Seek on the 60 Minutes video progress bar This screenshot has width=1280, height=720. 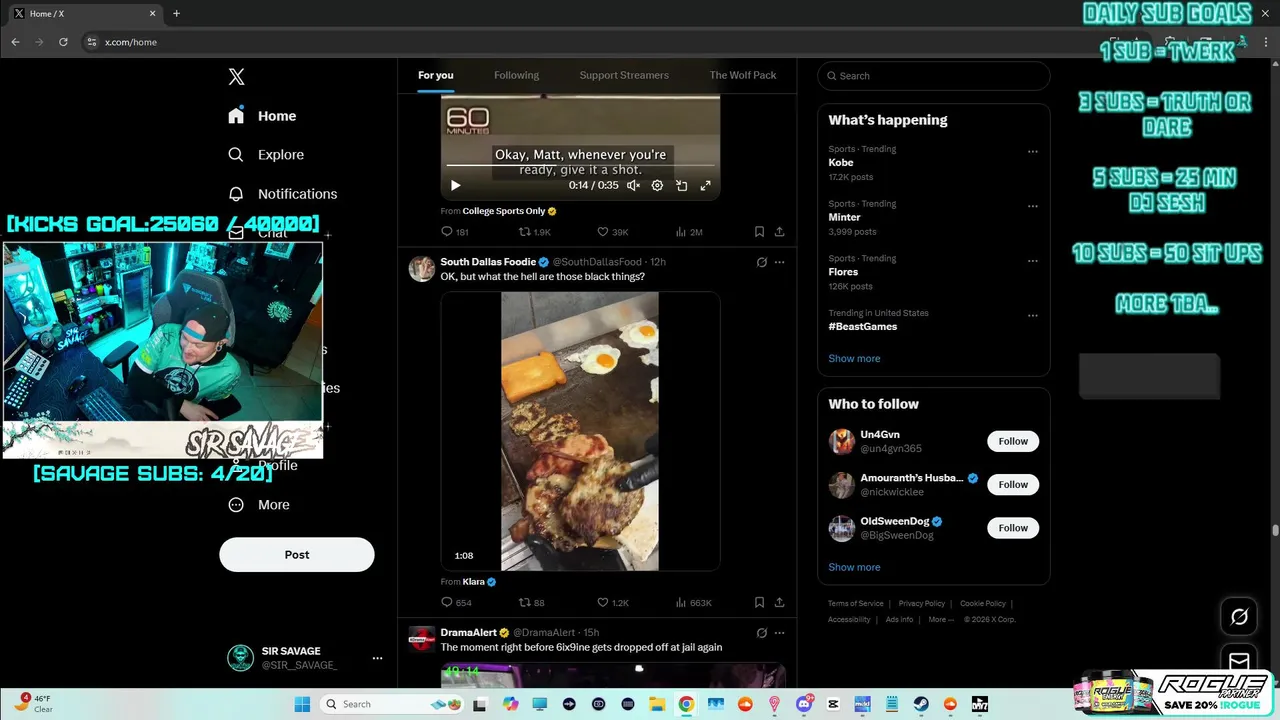point(580,166)
